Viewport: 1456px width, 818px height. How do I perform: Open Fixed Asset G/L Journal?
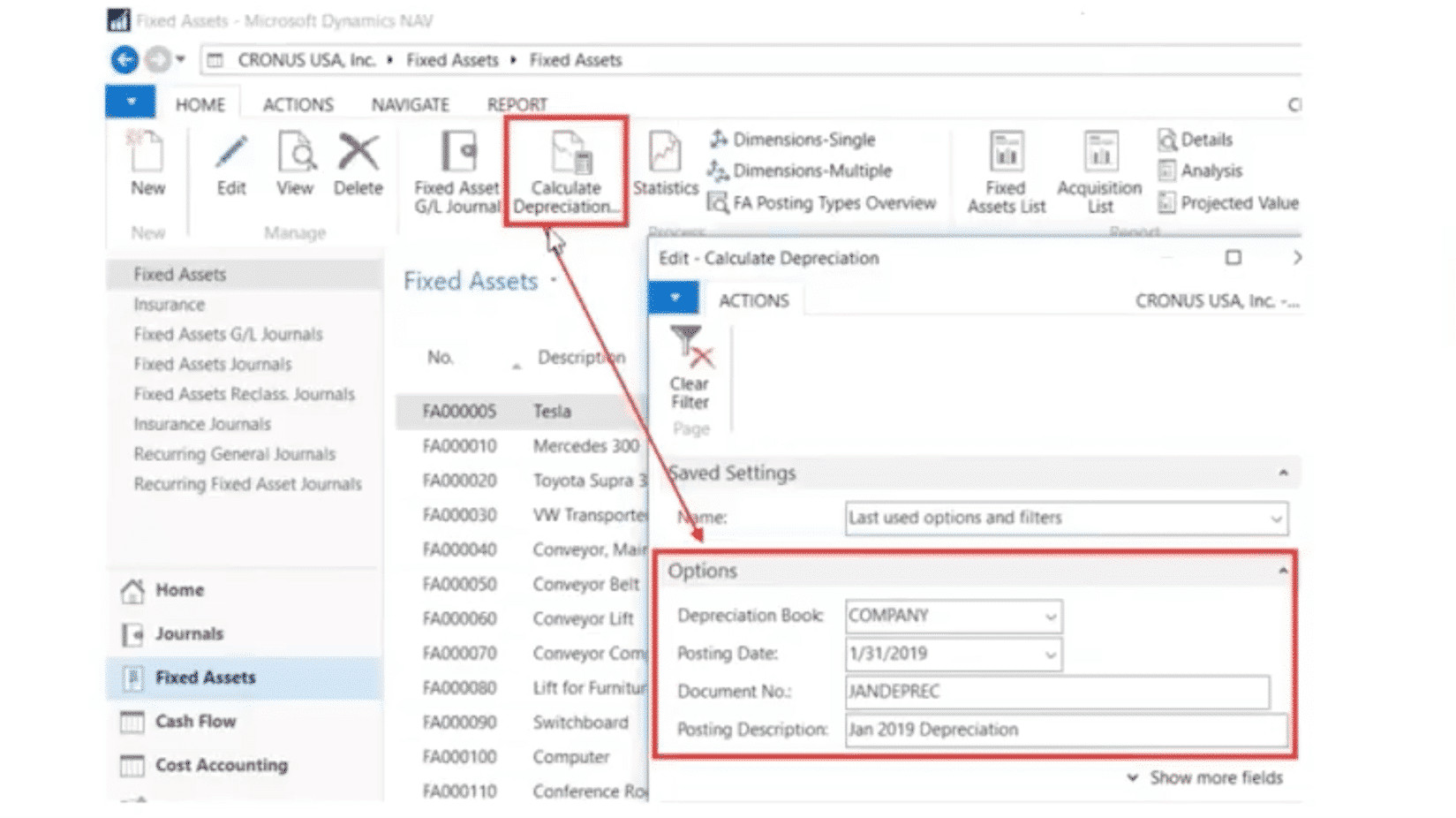click(457, 173)
